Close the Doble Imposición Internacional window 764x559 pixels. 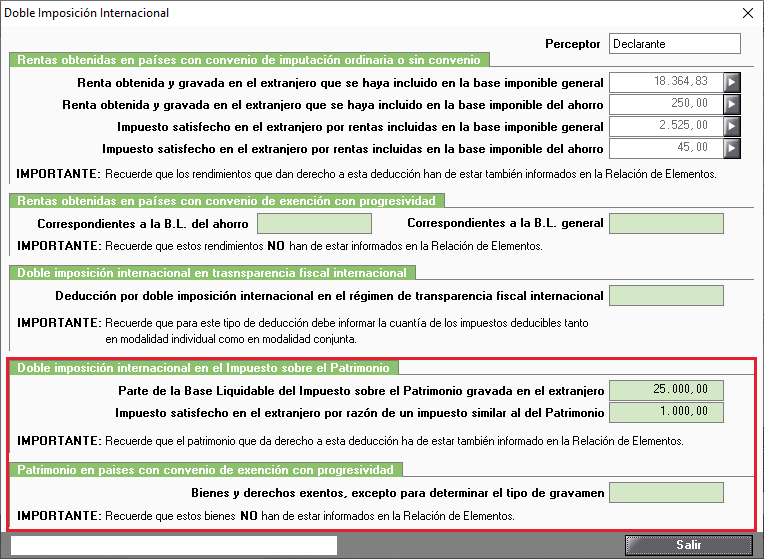[x=747, y=13]
